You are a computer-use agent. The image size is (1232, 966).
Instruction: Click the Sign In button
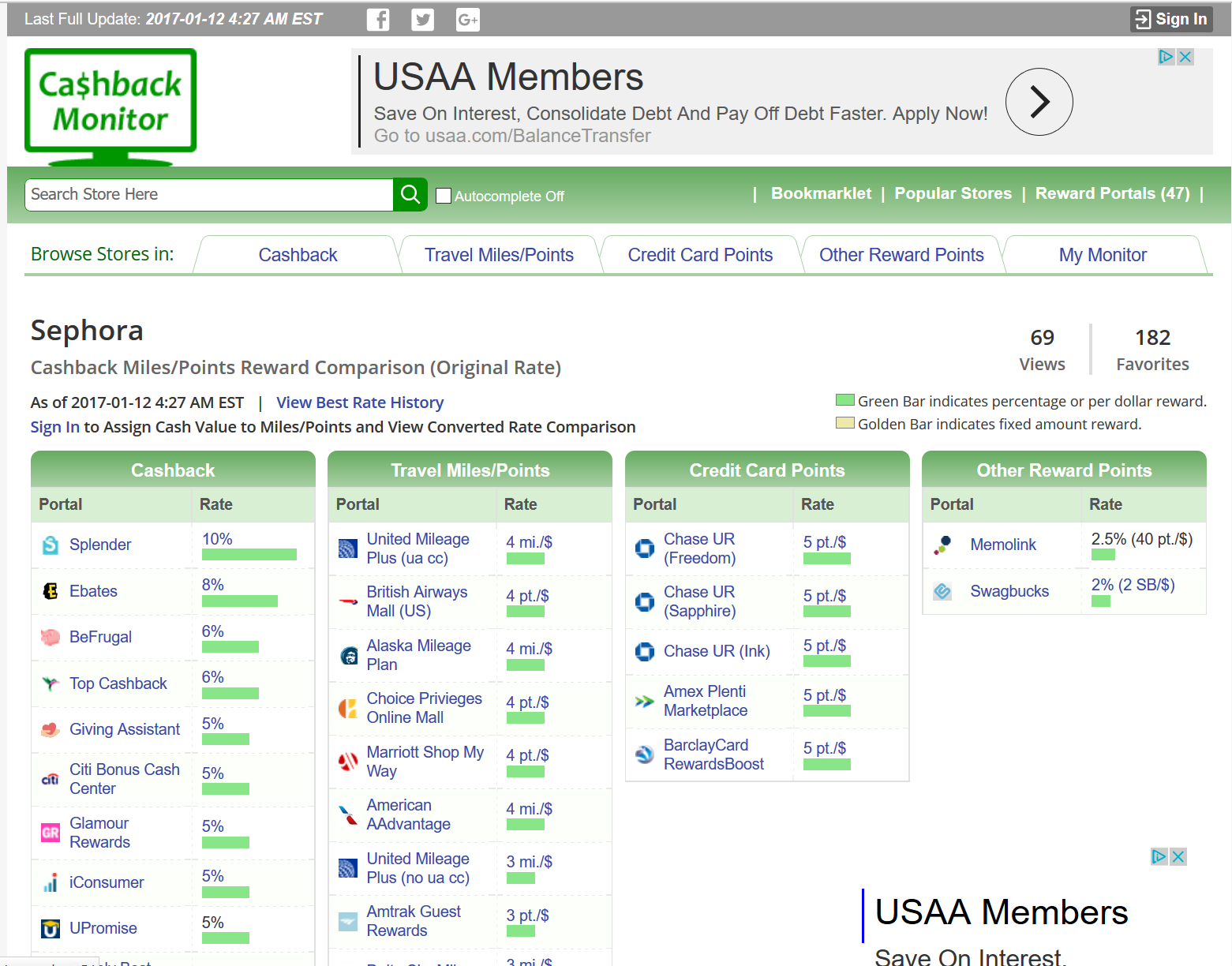pyautogui.click(x=1171, y=20)
